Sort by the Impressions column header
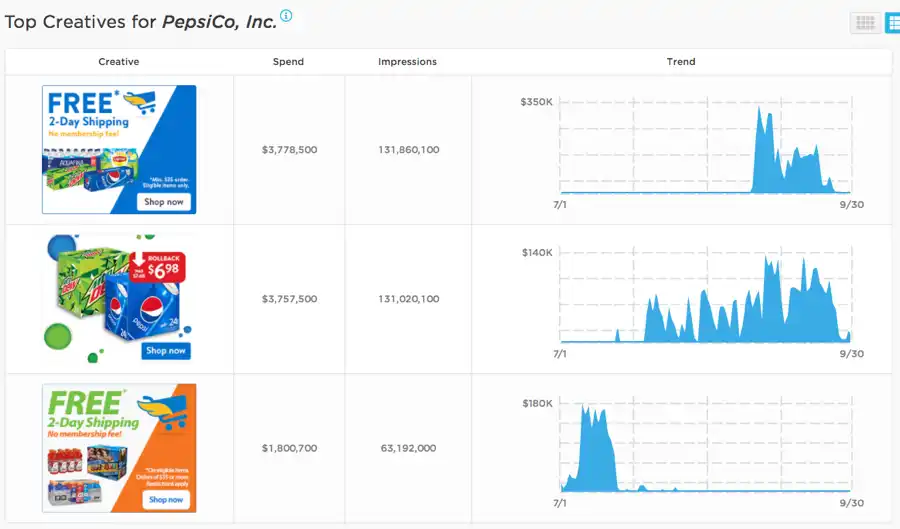This screenshot has height=529, width=900. click(x=407, y=61)
